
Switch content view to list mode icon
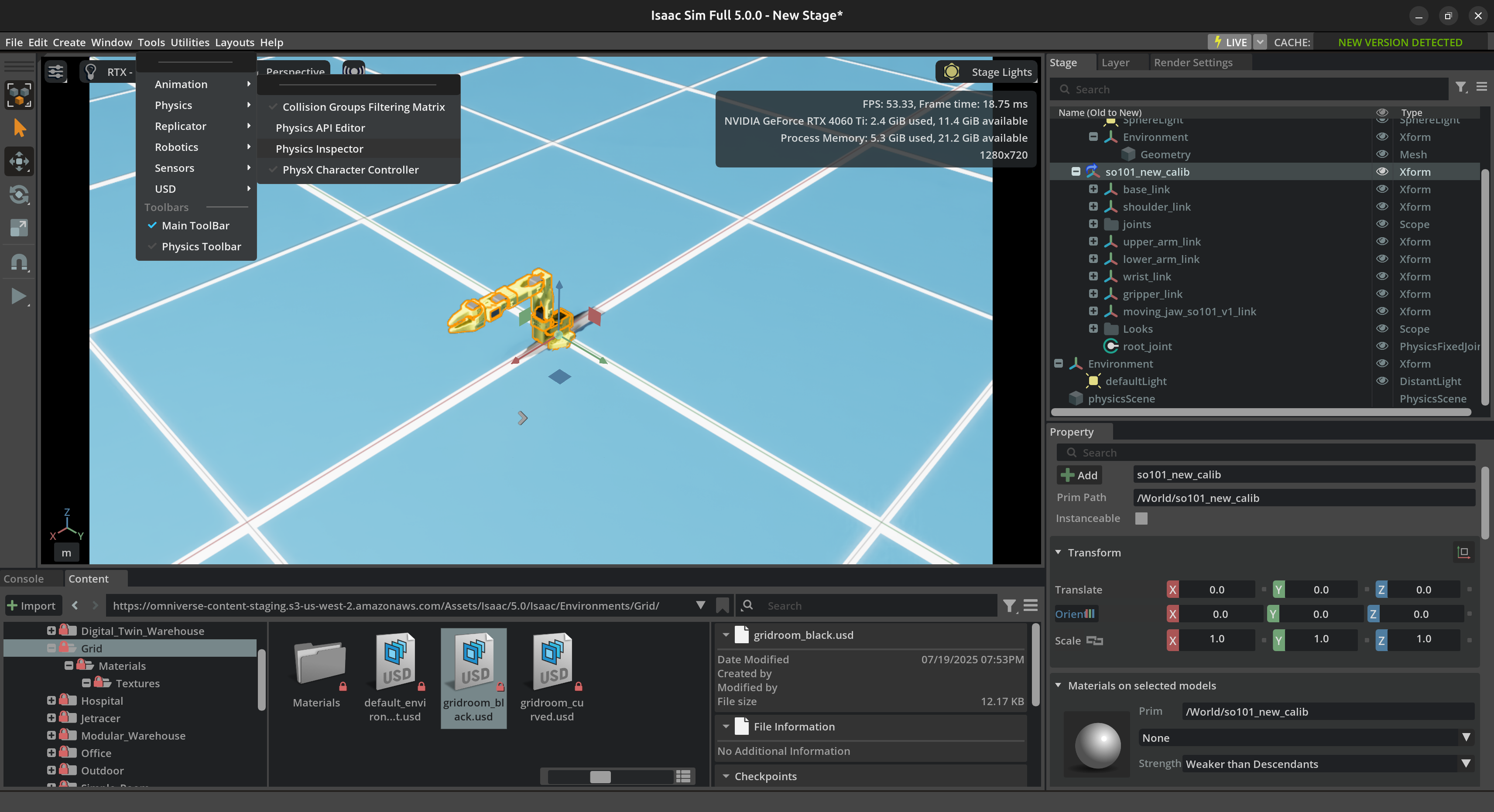[x=683, y=776]
